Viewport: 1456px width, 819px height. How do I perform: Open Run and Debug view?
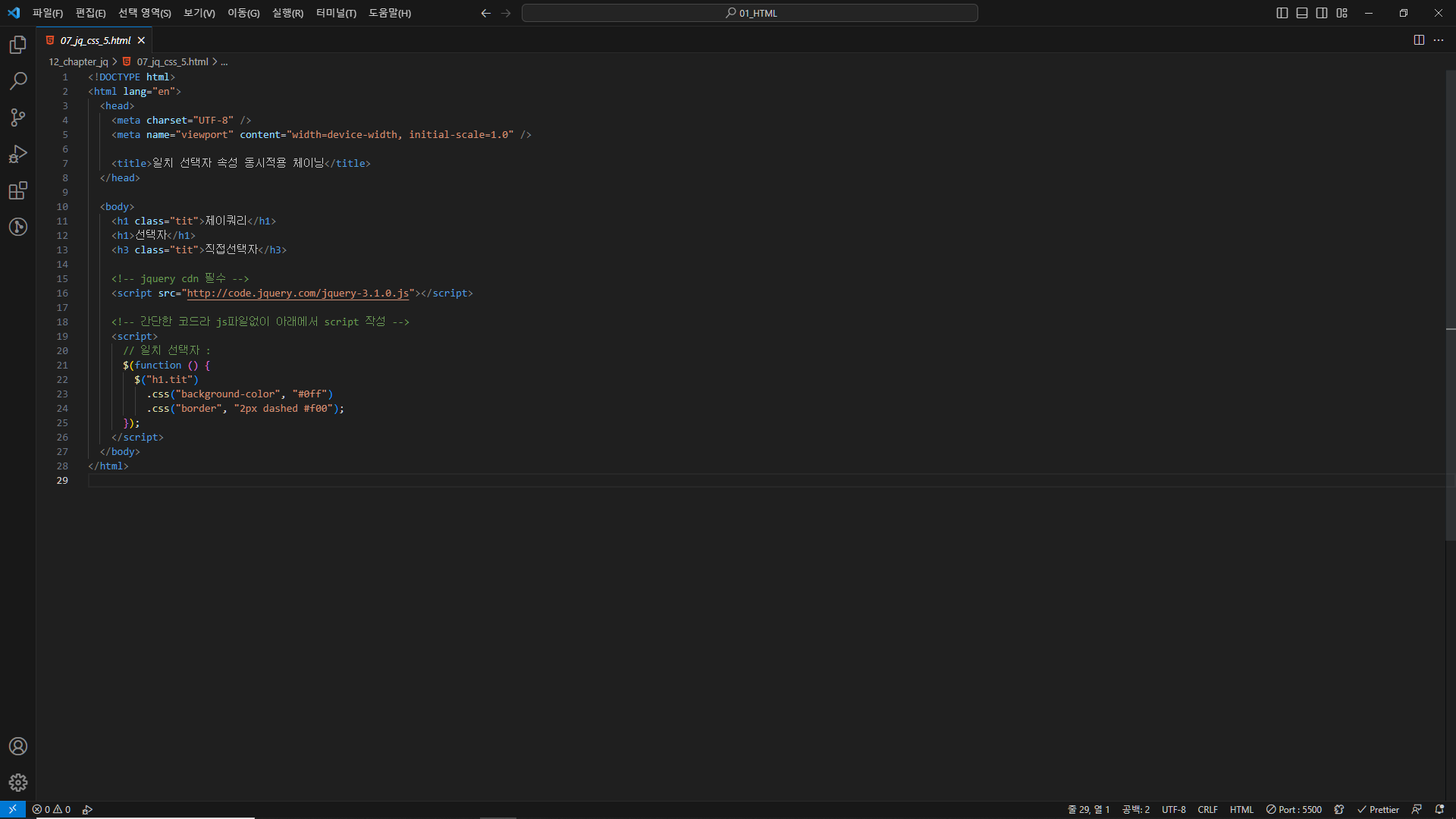18,154
